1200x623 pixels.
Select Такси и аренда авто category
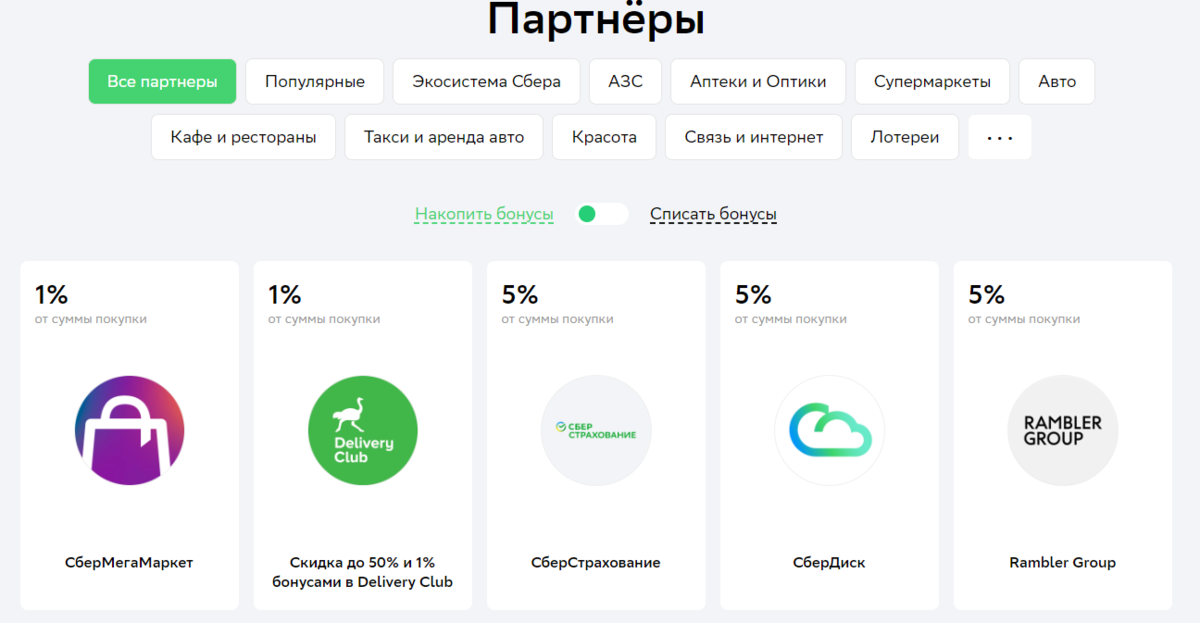pyautogui.click(x=444, y=137)
